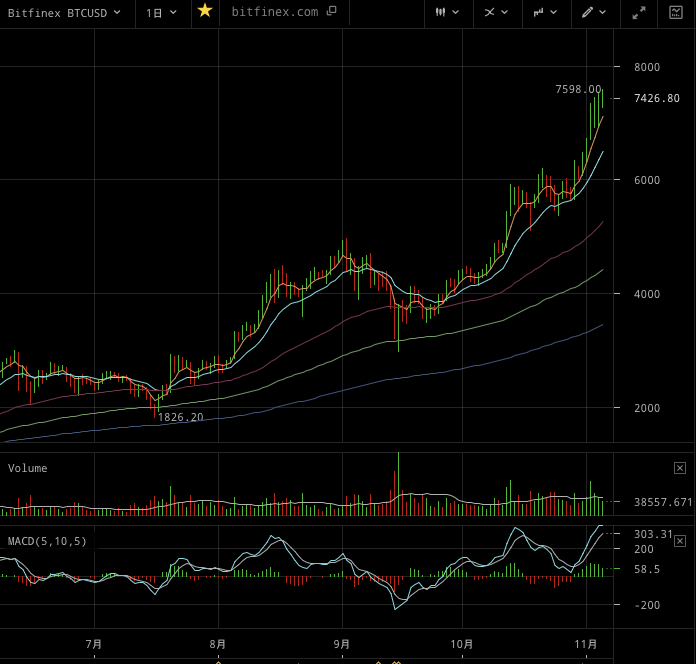Click the MACD value 303.31
Screen dimensions: 696x664
653,534
